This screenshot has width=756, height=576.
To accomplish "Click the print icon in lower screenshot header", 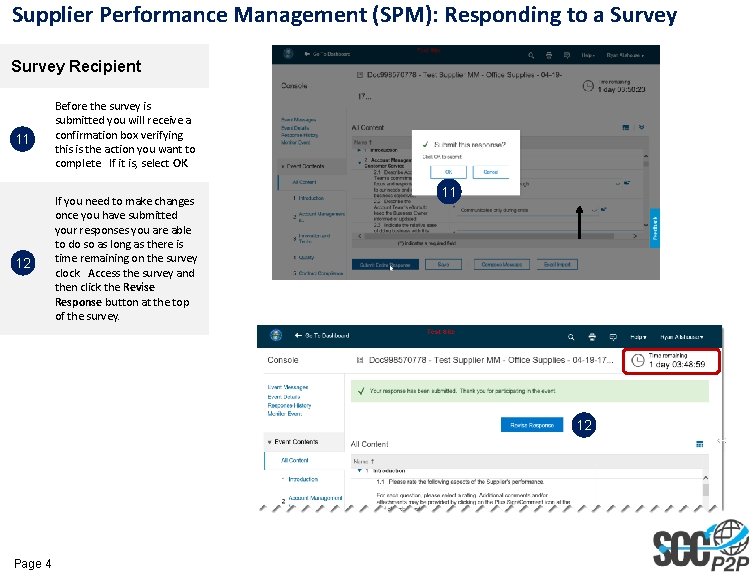I will coord(592,337).
